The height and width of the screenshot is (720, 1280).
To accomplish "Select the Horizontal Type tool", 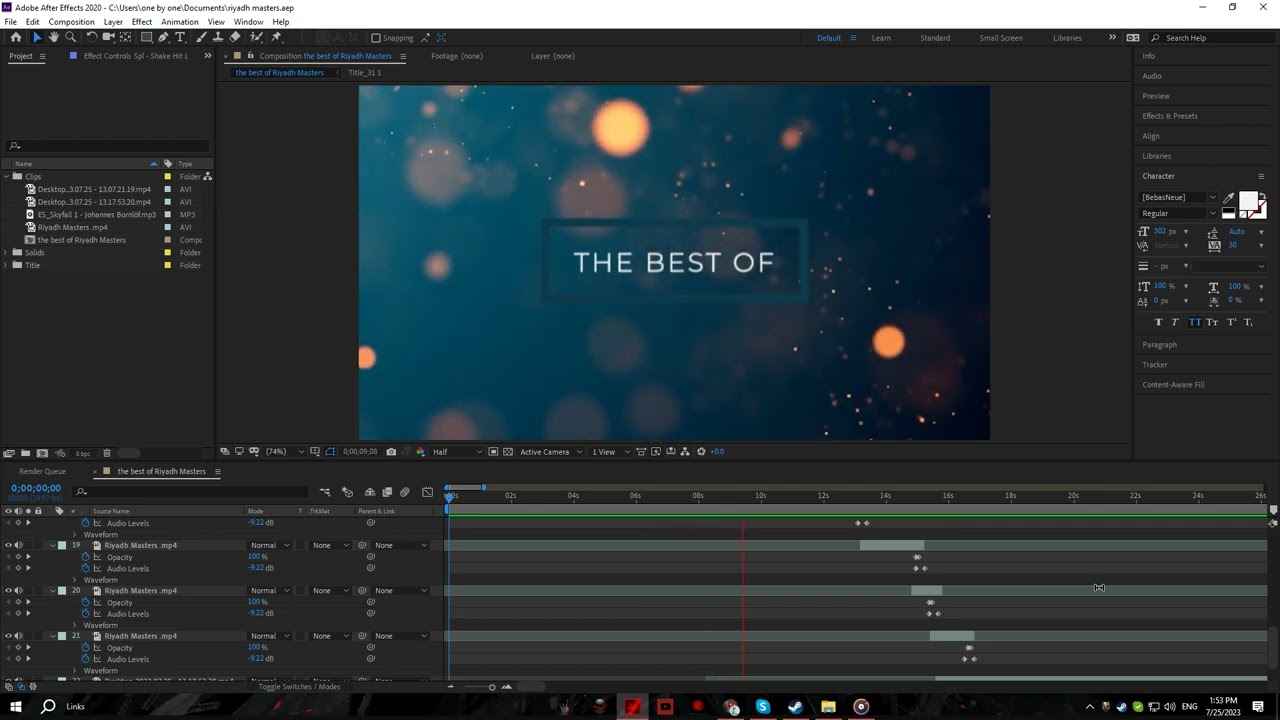I will tap(180, 37).
